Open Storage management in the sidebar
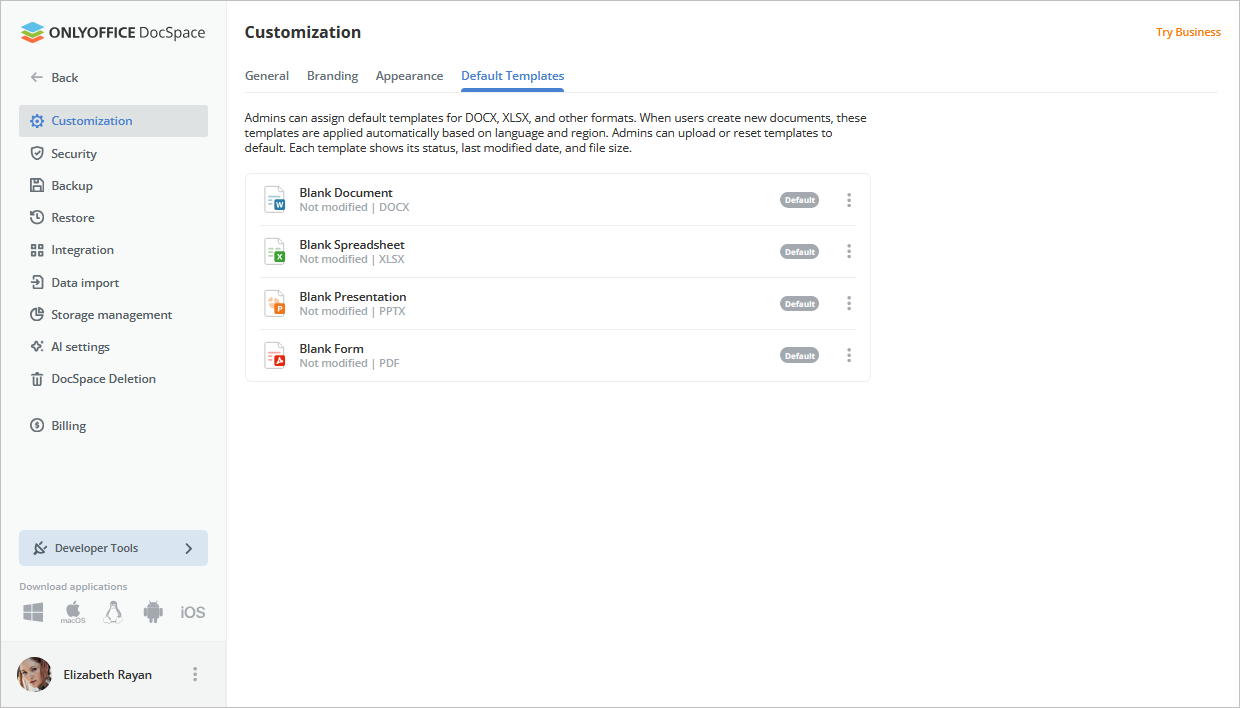This screenshot has height=708, width=1240. pos(113,314)
